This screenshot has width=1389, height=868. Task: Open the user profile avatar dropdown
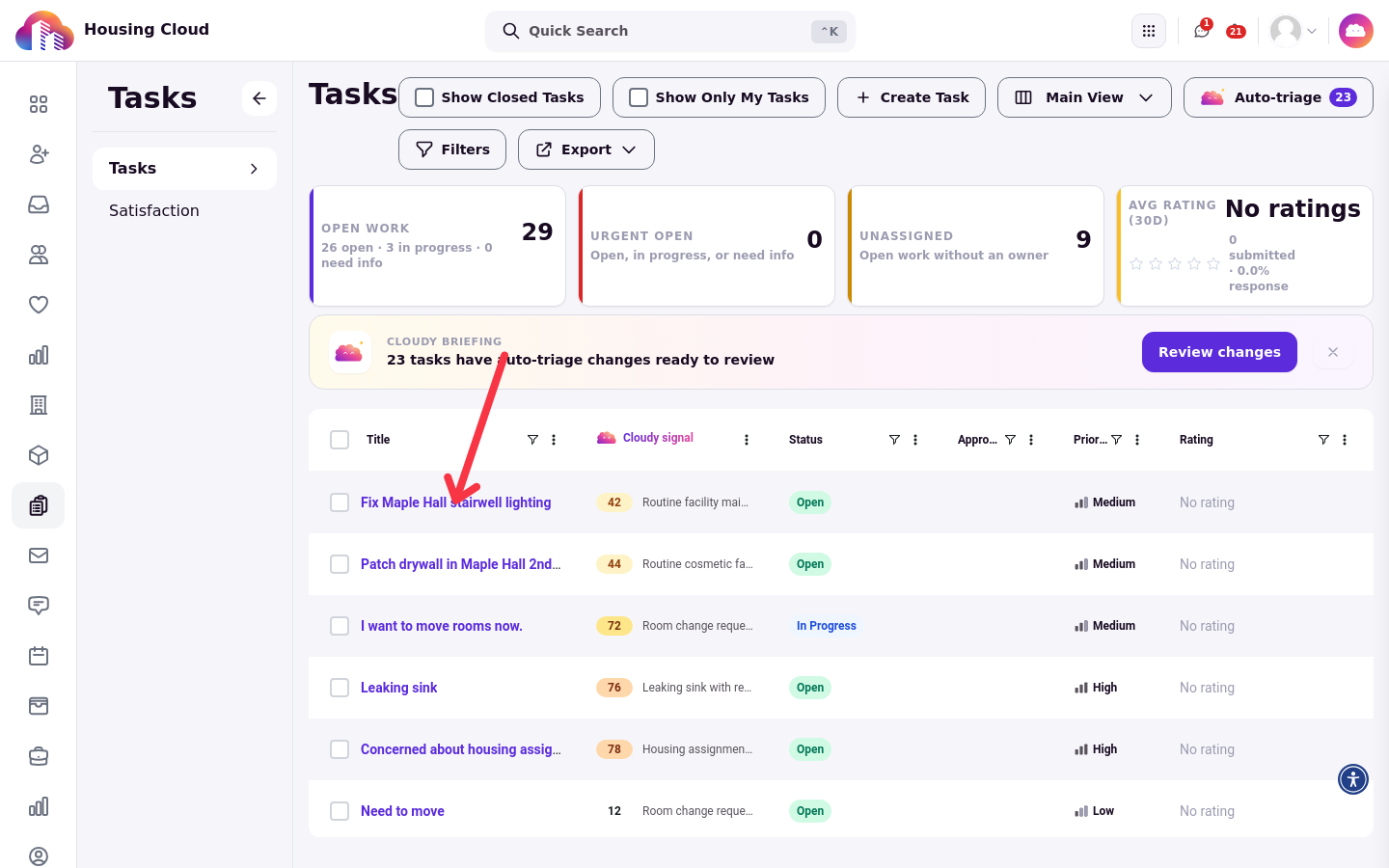point(1294,31)
